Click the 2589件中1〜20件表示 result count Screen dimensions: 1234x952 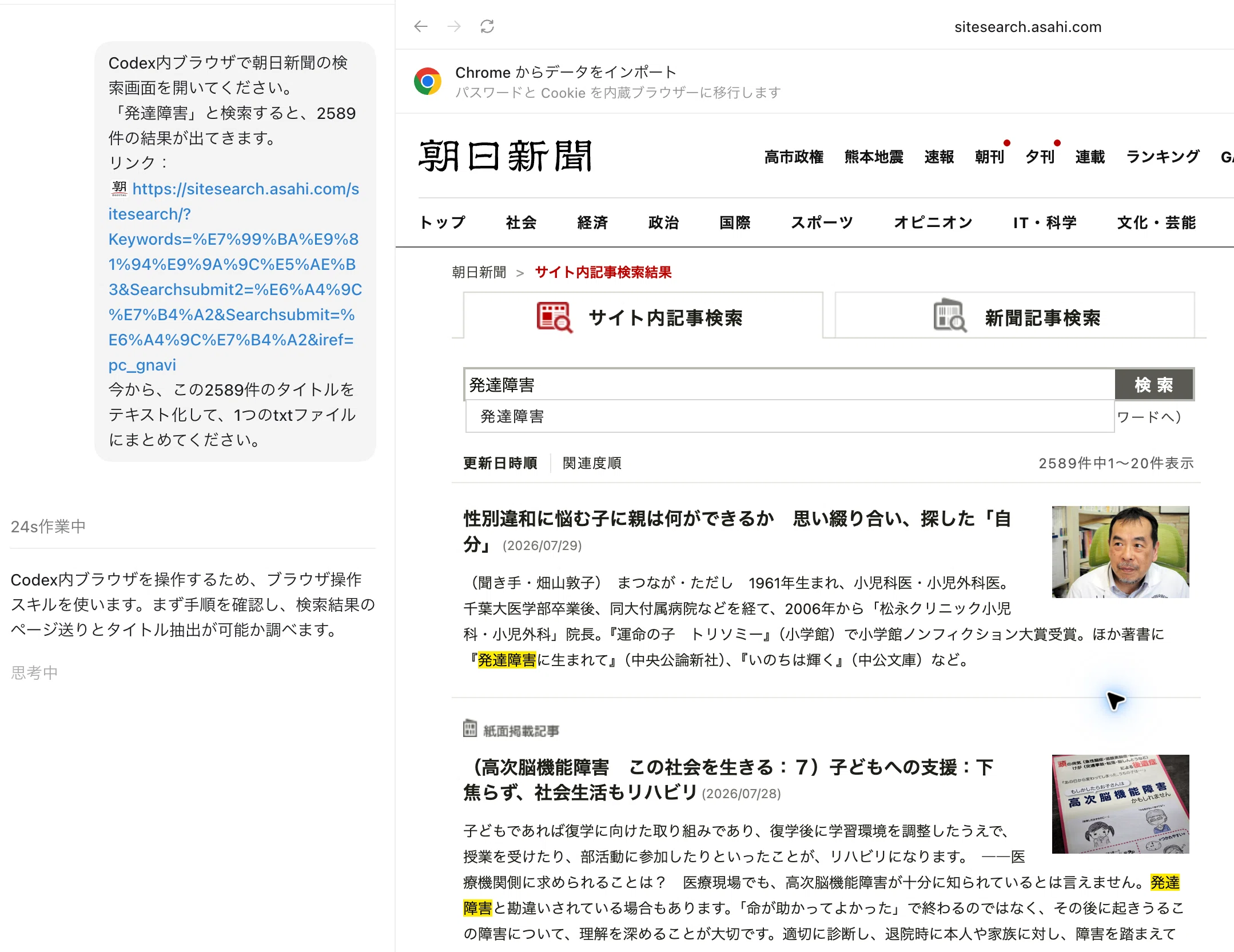[1116, 463]
